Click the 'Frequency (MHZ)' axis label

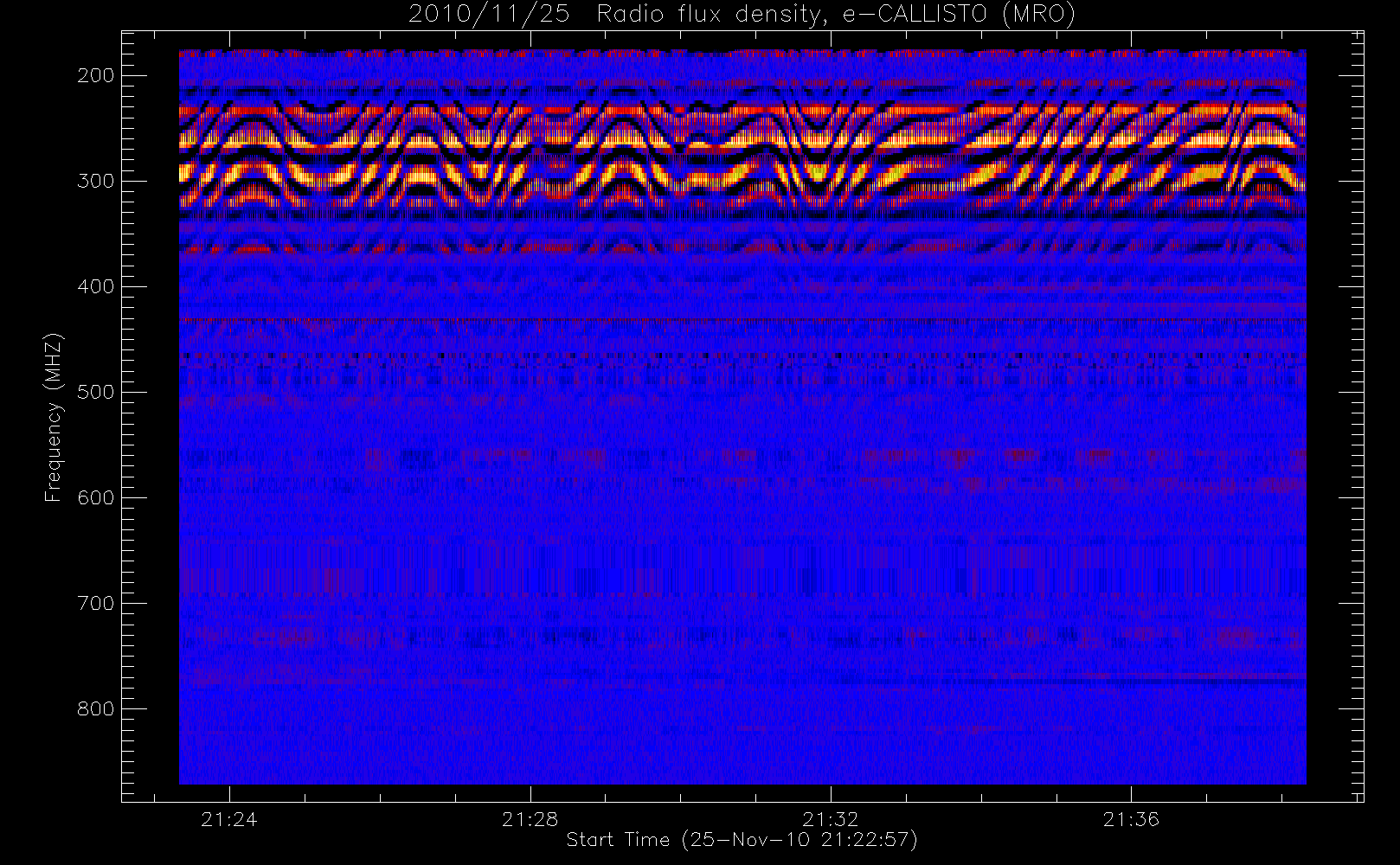(x=54, y=417)
